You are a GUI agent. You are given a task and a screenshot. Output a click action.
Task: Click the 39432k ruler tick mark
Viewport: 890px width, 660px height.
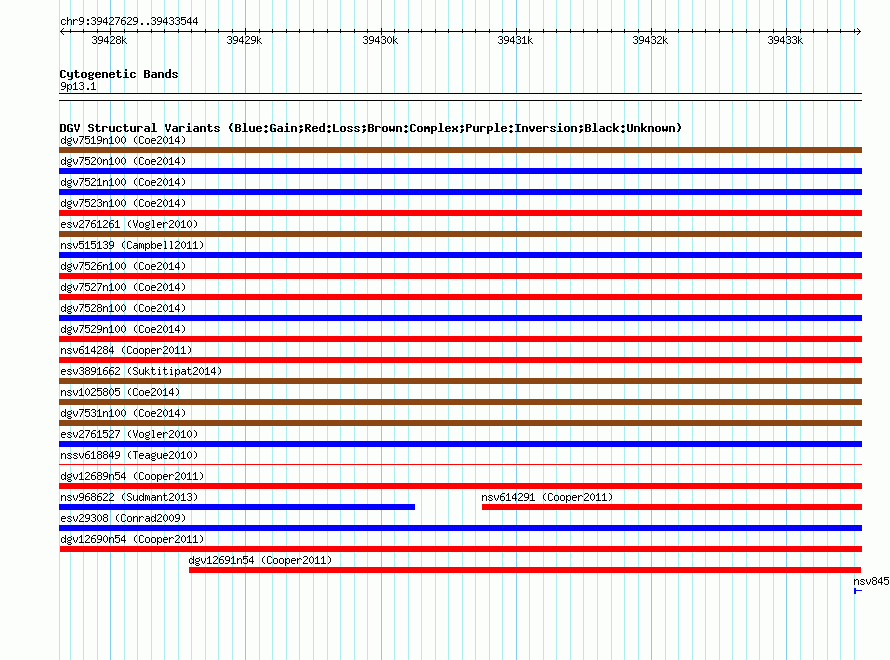click(650, 31)
